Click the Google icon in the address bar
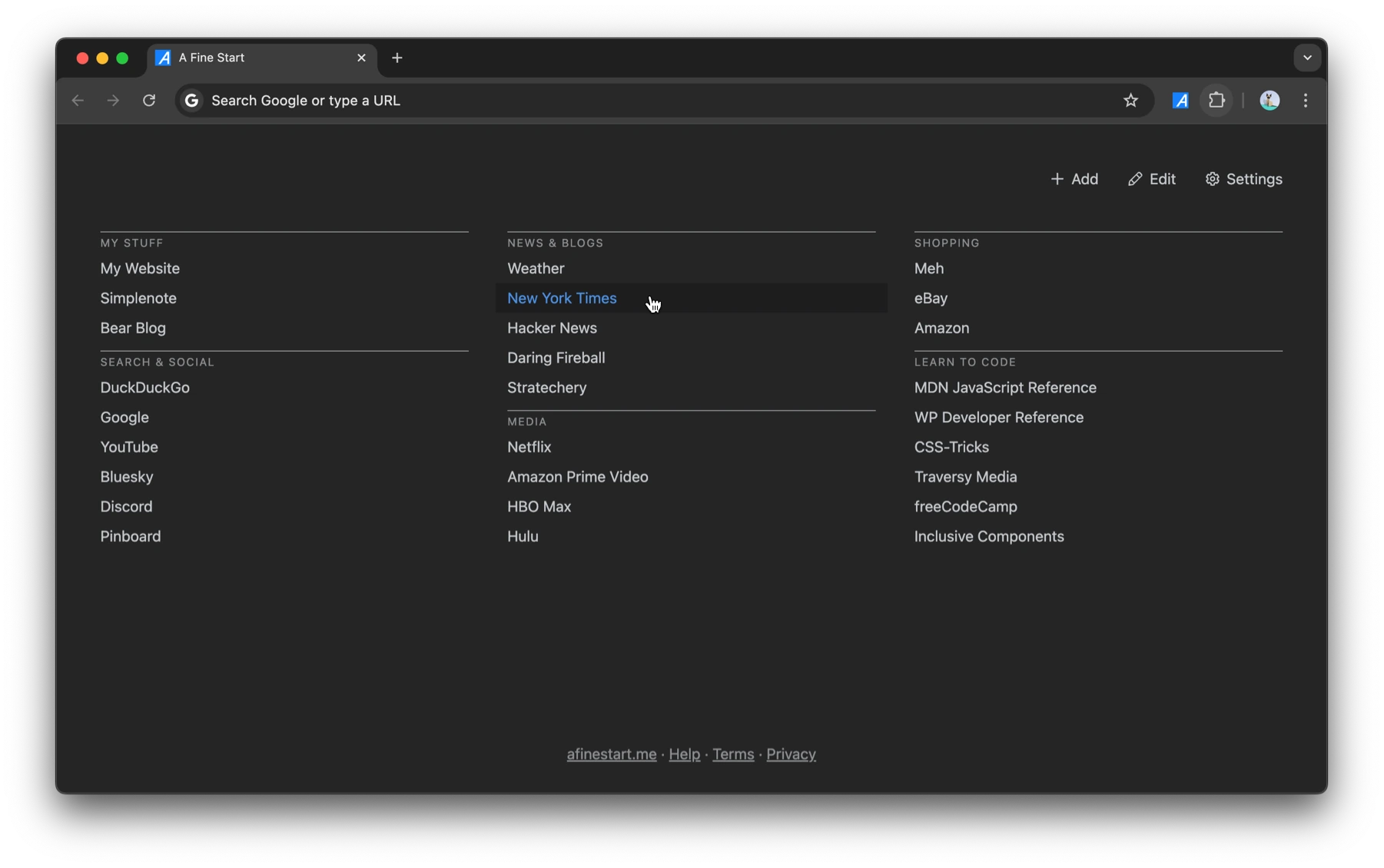Screen dimensions: 1384x868 click(191, 101)
